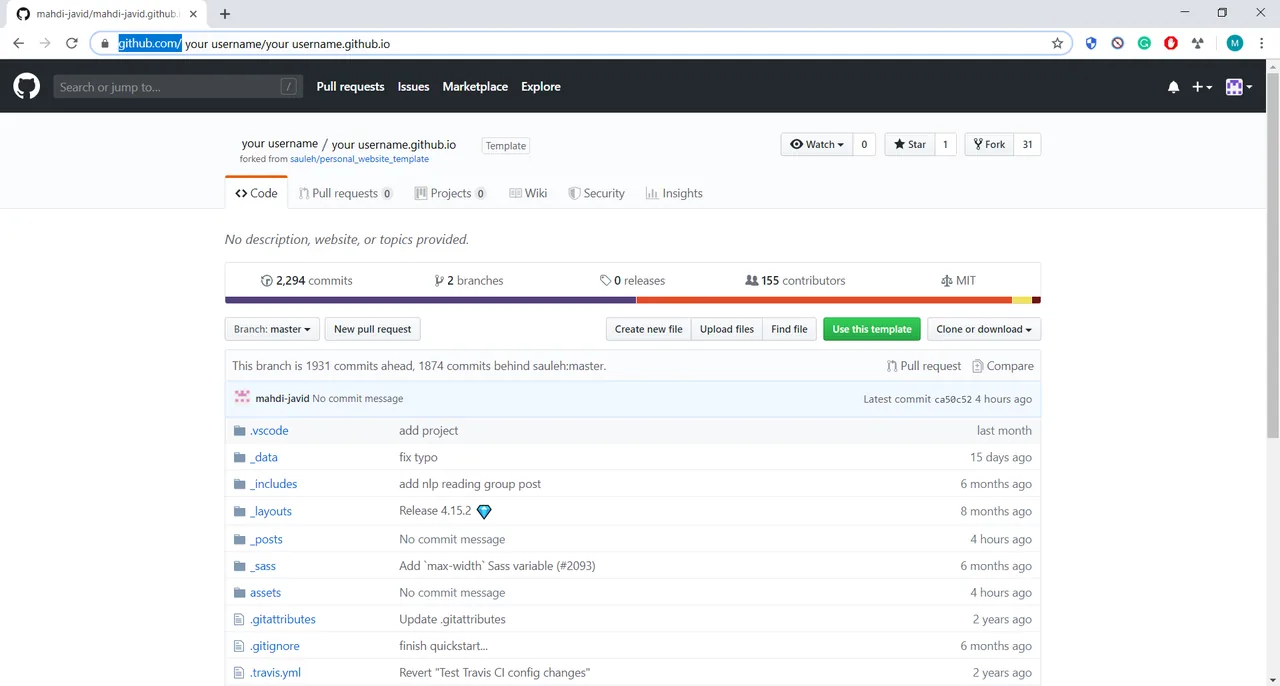Viewport: 1280px width, 686px height.
Task: Click the Compare link
Action: (x=1003, y=366)
